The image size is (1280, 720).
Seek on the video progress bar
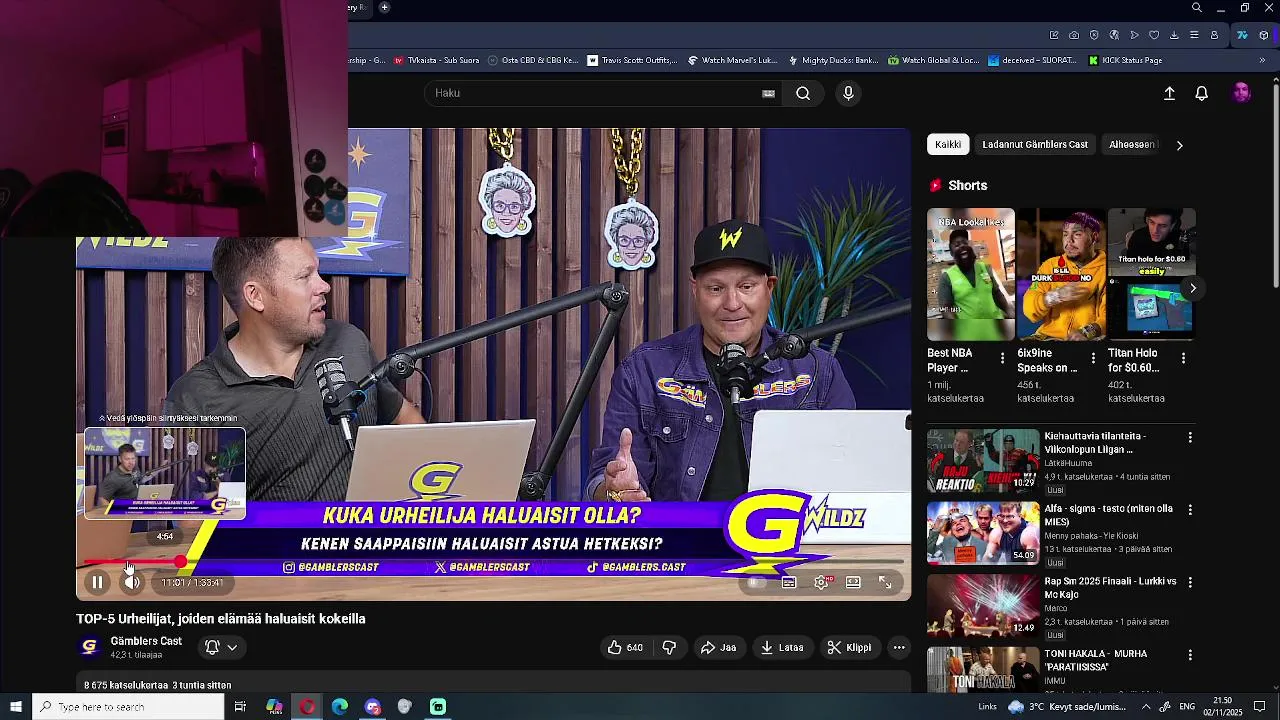click(494, 562)
